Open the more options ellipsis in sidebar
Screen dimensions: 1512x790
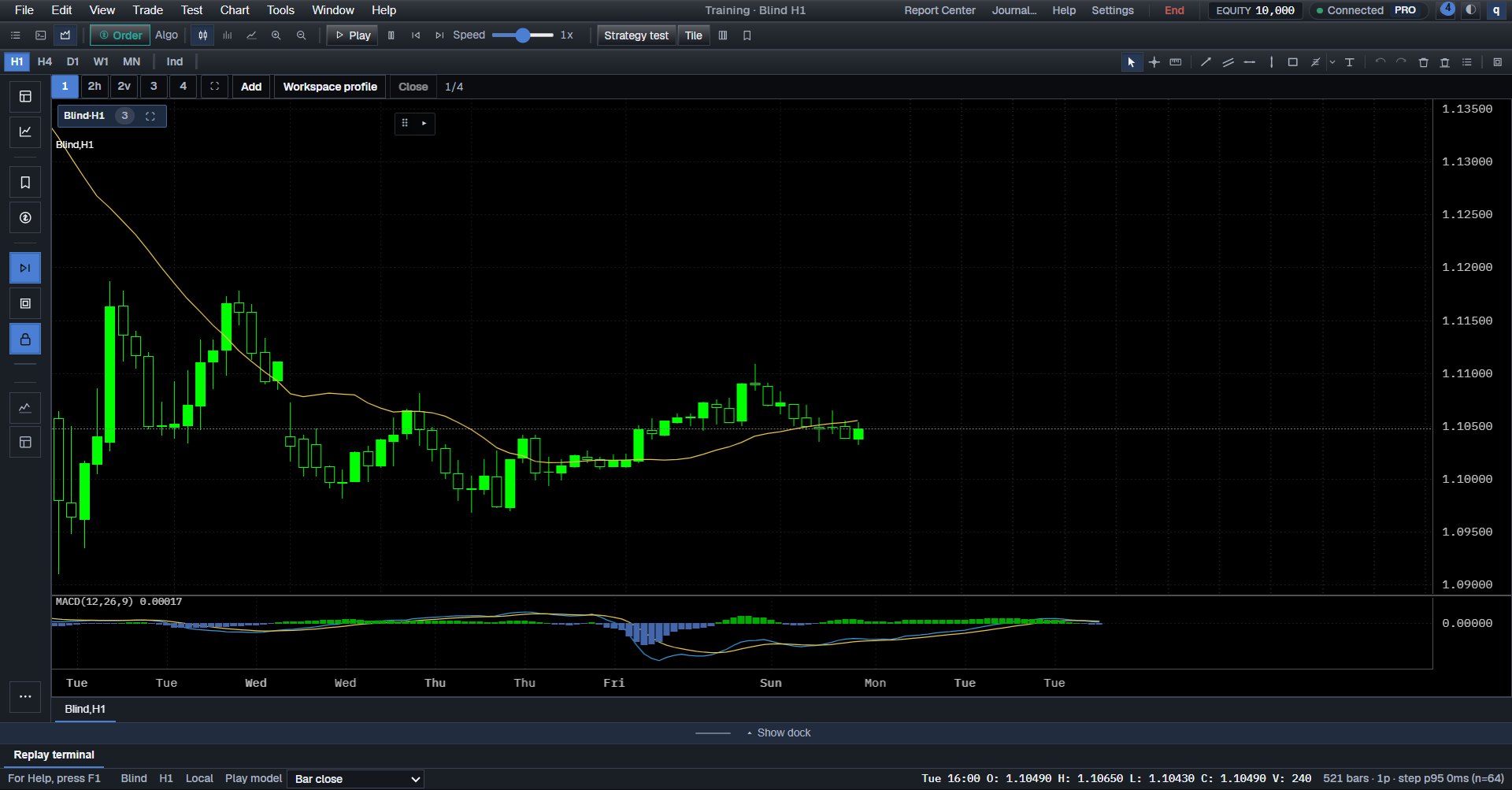tap(25, 696)
